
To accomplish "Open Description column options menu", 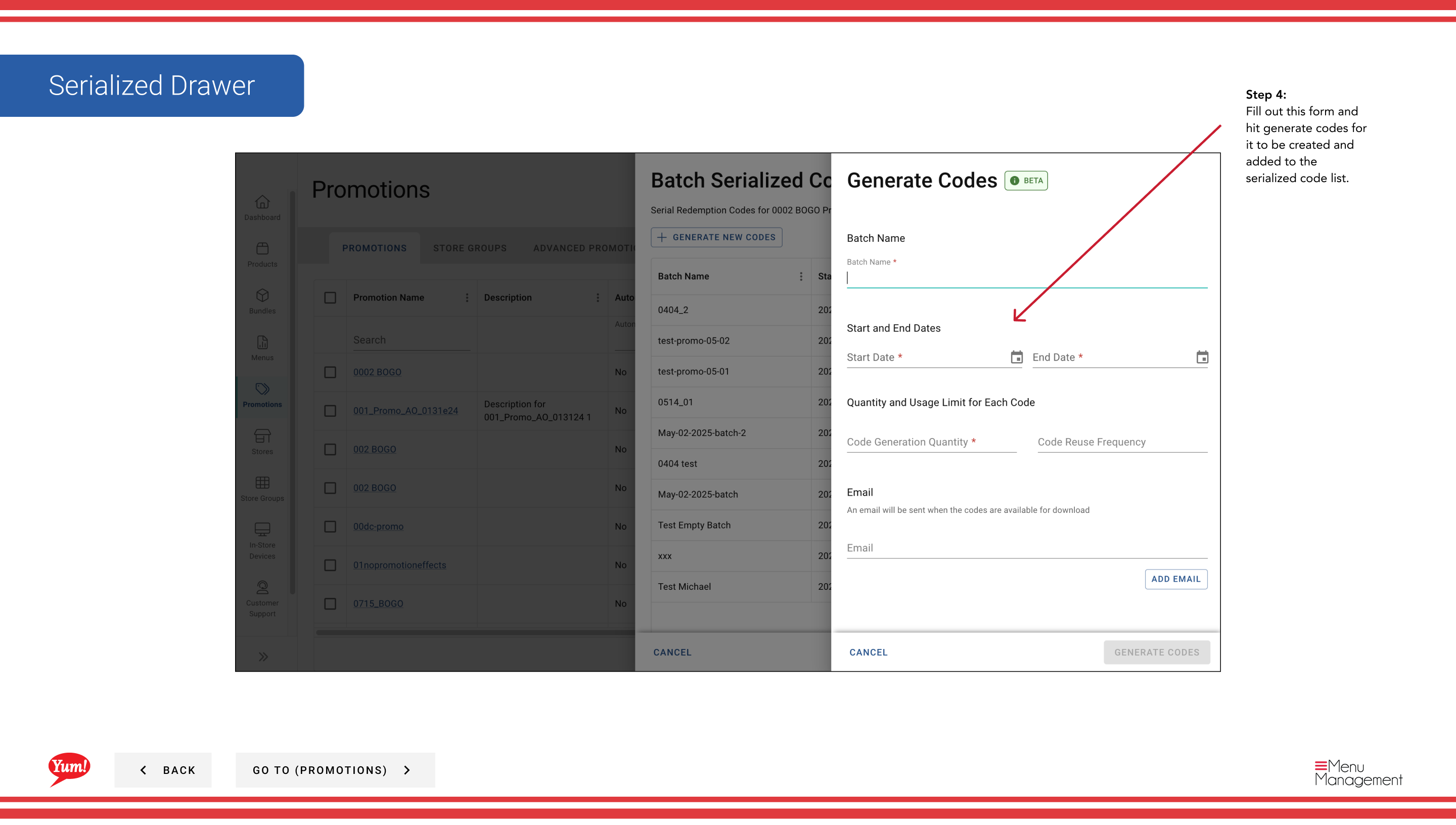I will [598, 297].
